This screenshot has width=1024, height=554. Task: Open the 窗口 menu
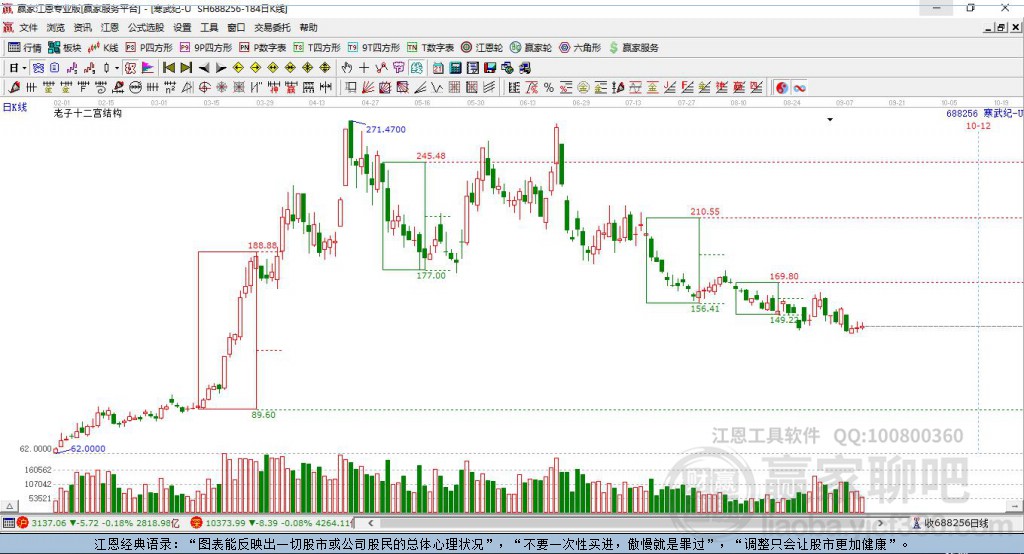point(236,27)
